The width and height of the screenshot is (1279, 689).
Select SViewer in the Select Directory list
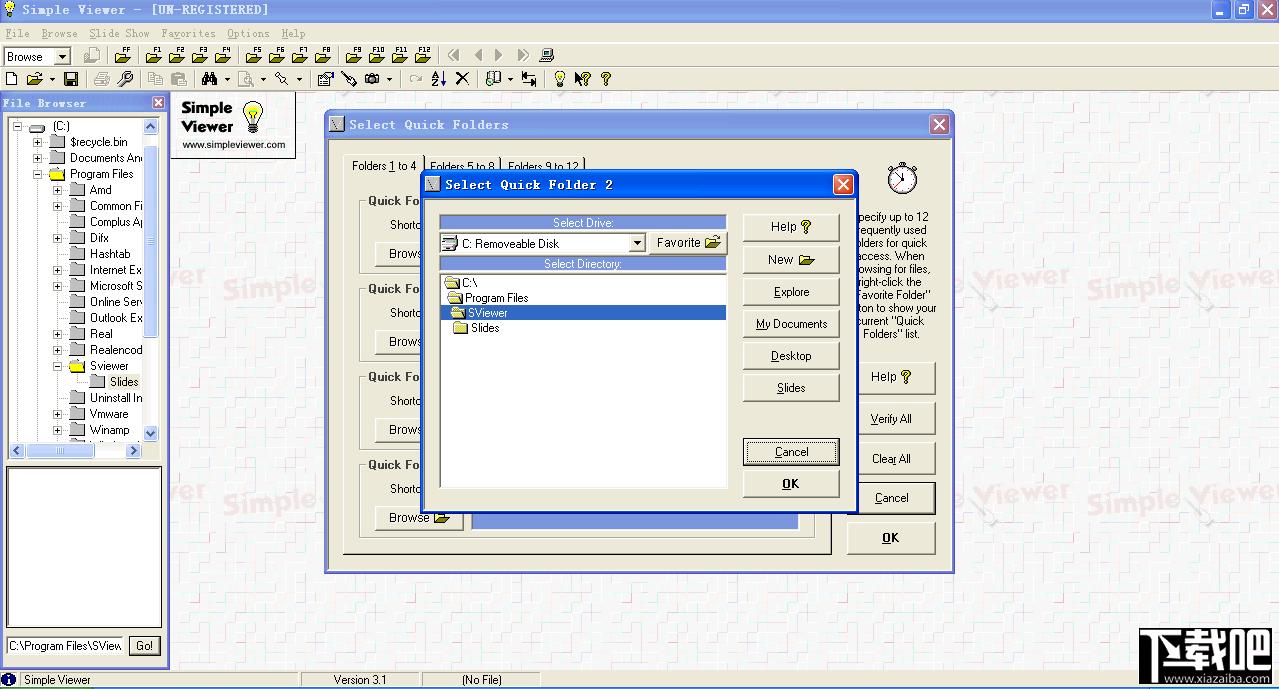coord(583,313)
